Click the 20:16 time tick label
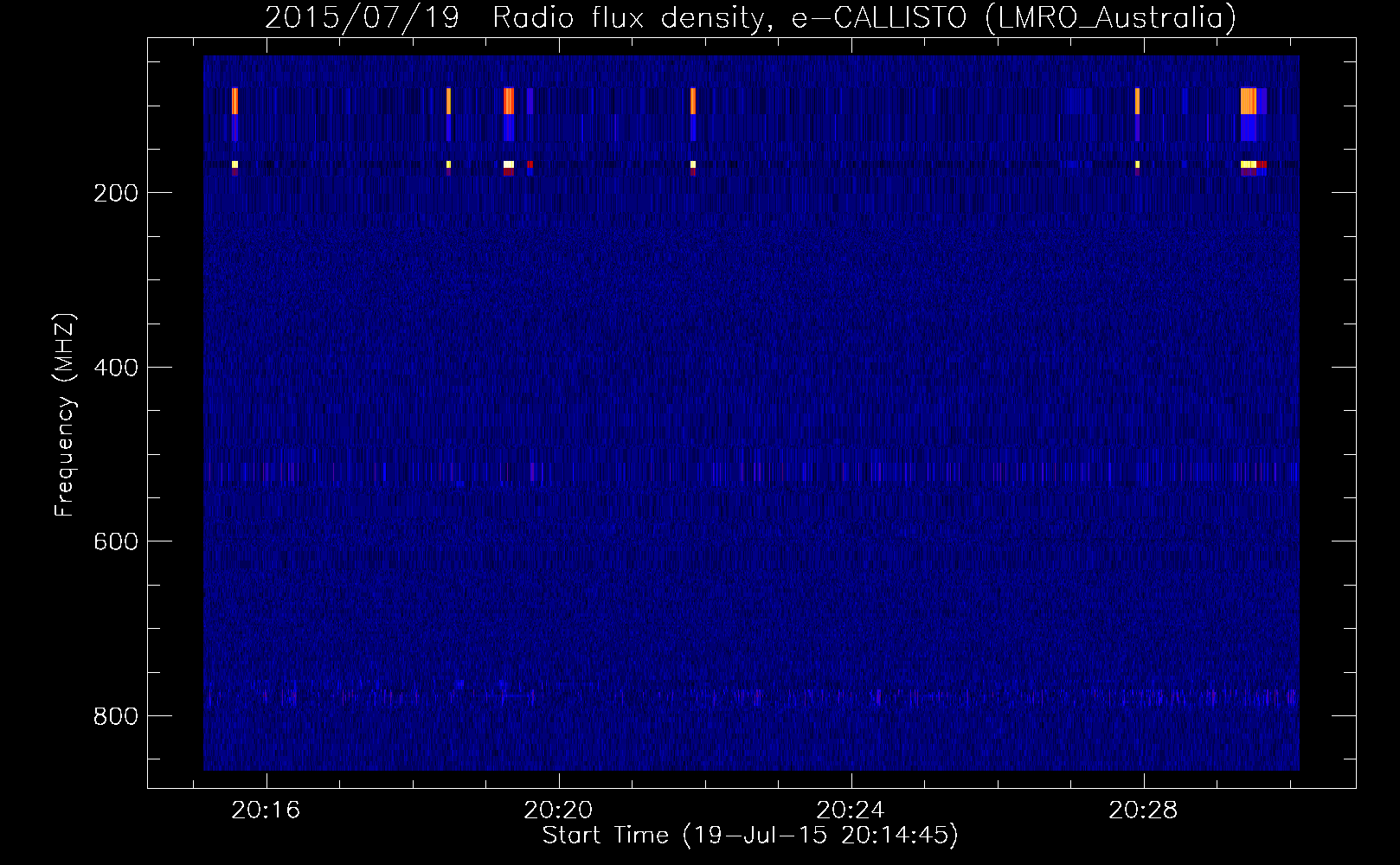Viewport: 1400px width, 865px height. pyautogui.click(x=266, y=810)
